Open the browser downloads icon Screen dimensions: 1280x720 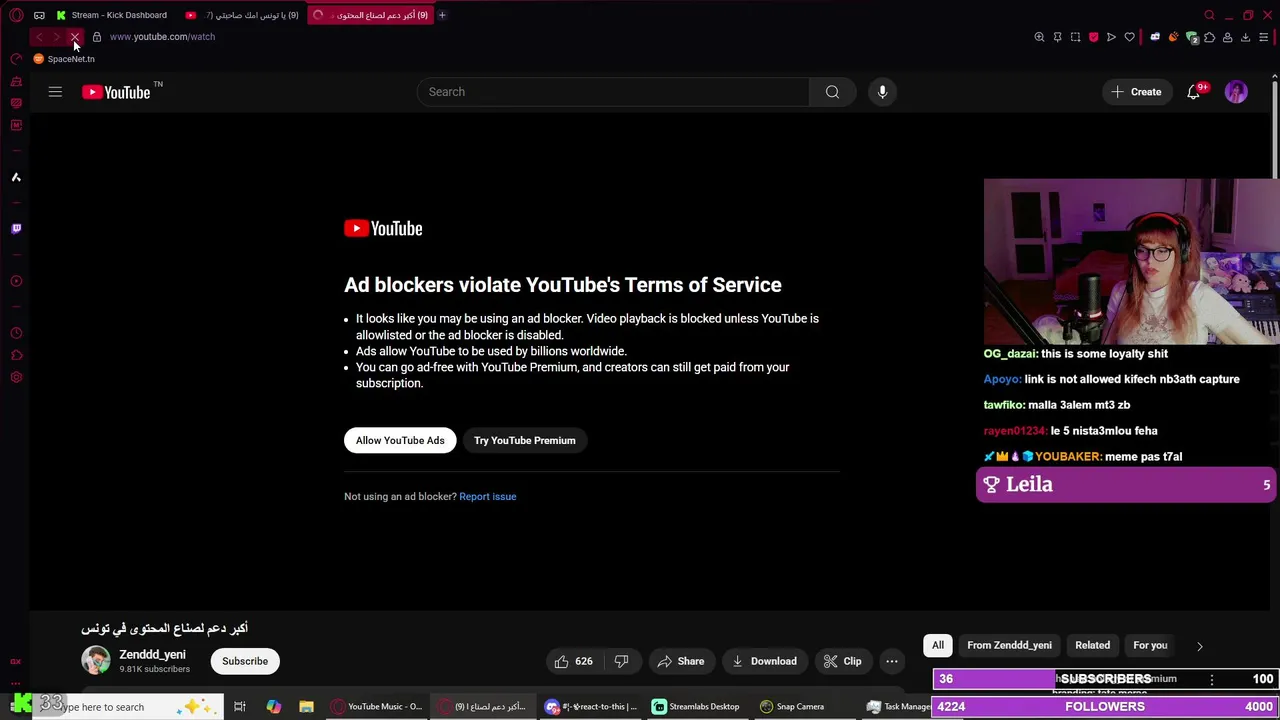coord(1245,37)
